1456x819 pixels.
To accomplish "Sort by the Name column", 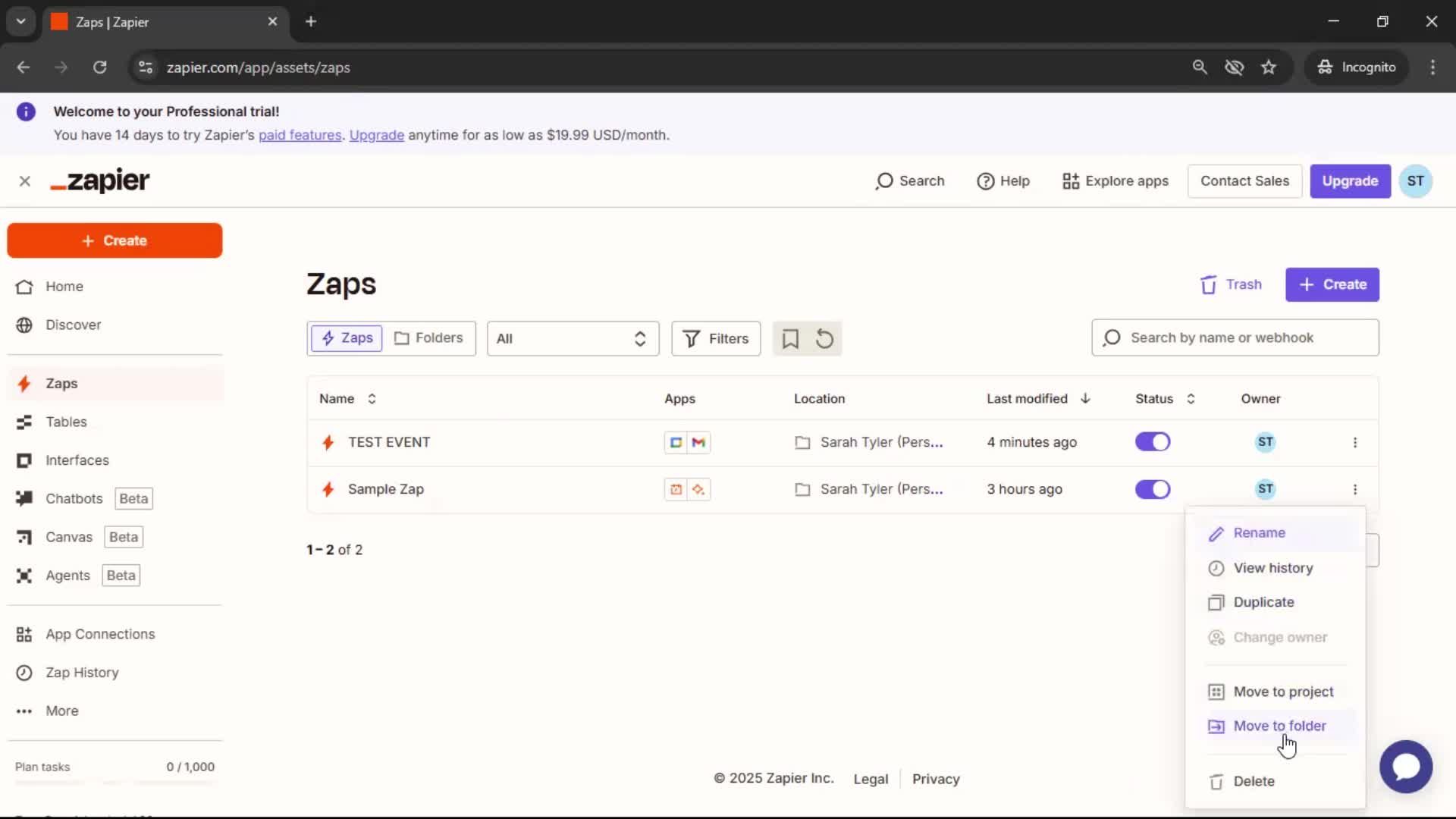I will [347, 399].
